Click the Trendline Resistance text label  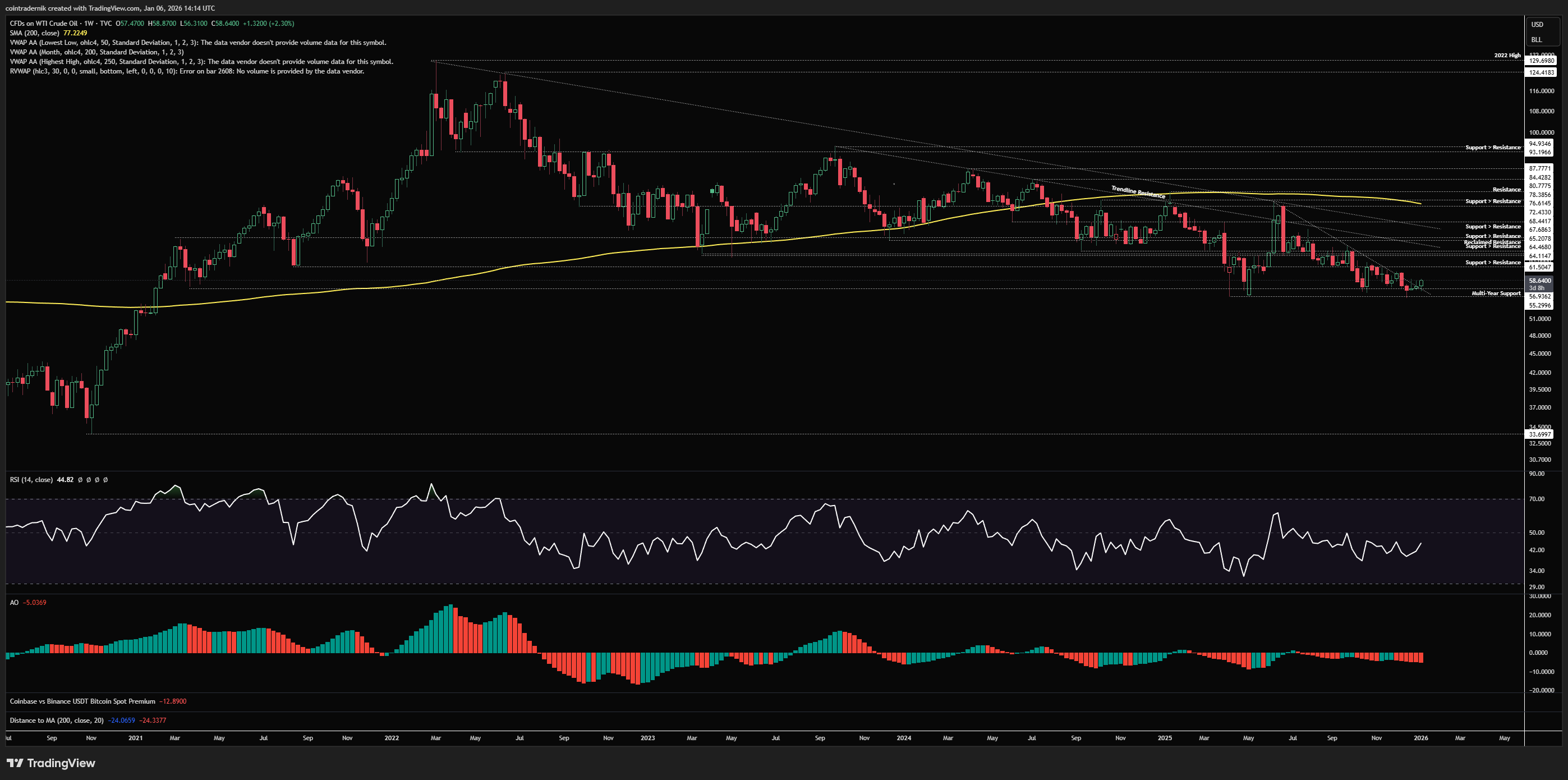(x=1138, y=192)
